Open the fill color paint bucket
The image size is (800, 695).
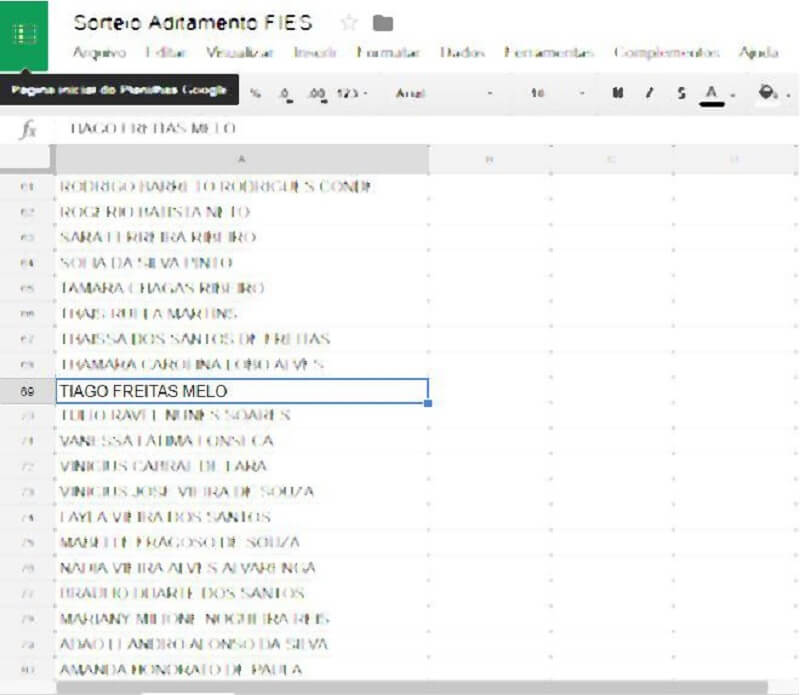[768, 93]
